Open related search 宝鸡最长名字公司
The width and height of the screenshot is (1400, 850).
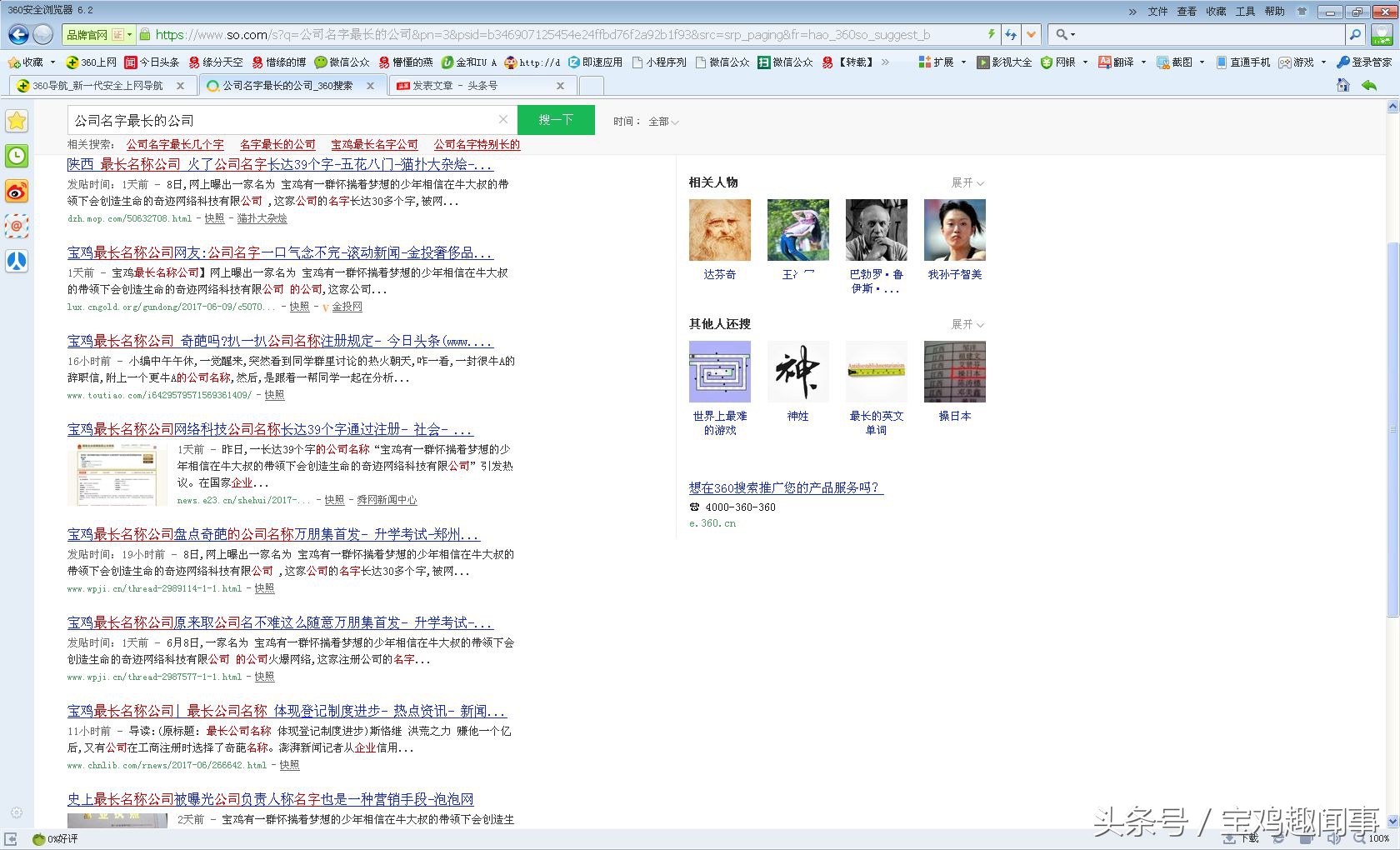click(x=374, y=144)
